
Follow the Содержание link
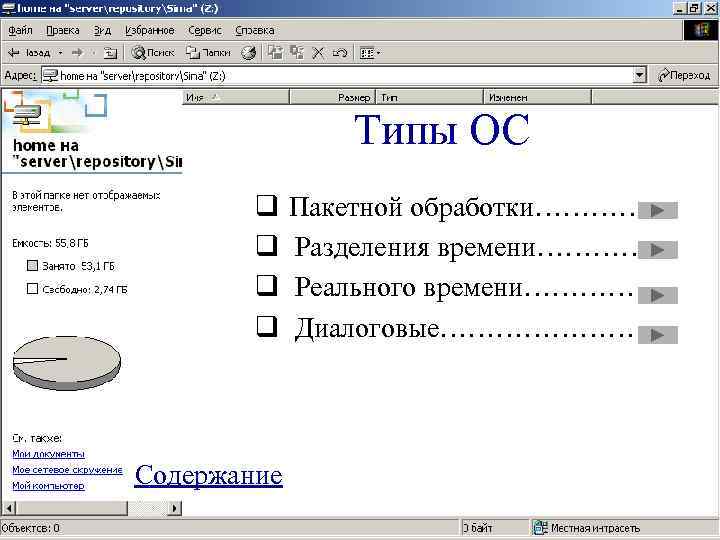[208, 475]
